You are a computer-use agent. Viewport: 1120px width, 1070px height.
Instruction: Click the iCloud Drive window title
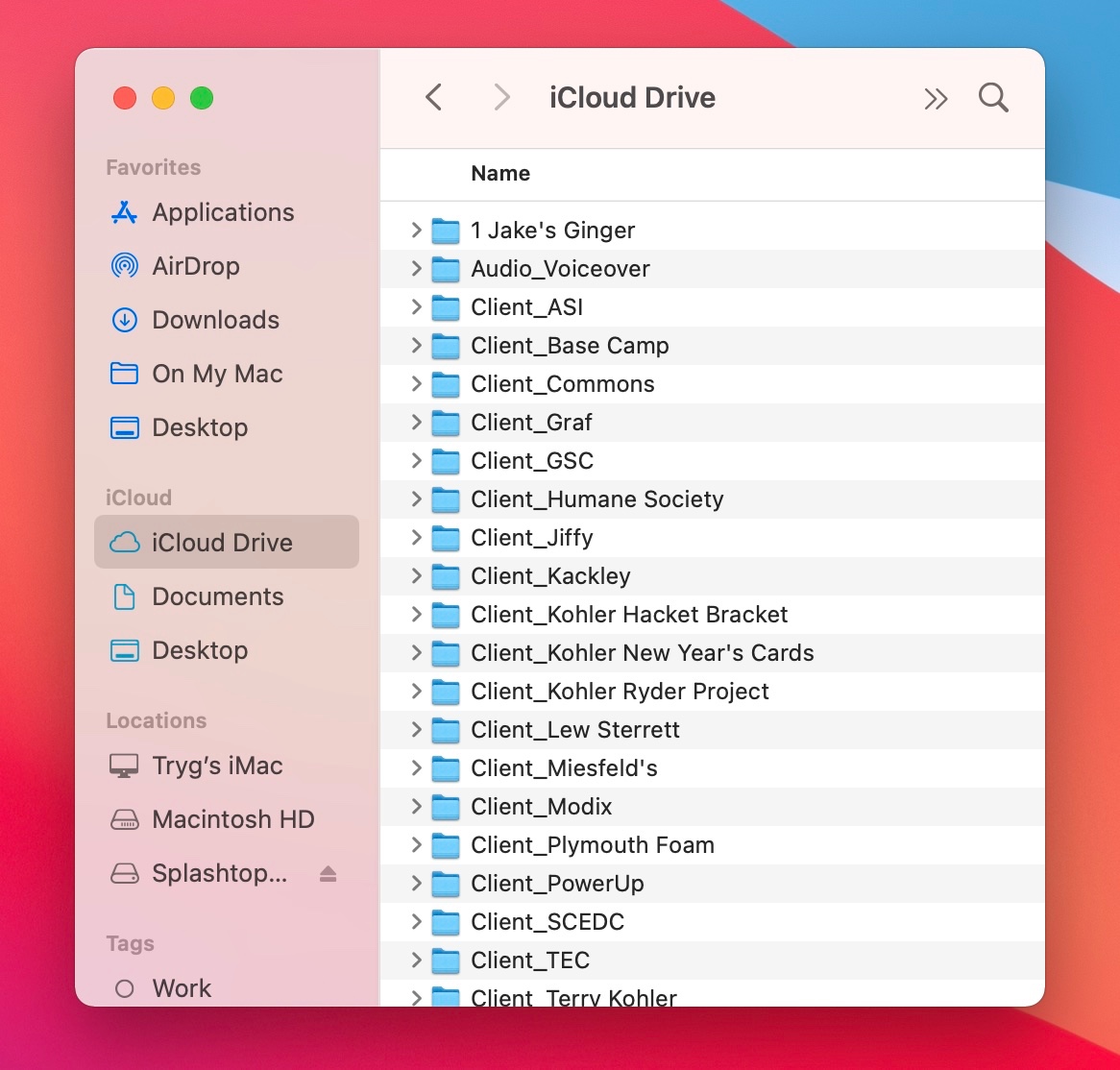click(x=632, y=97)
